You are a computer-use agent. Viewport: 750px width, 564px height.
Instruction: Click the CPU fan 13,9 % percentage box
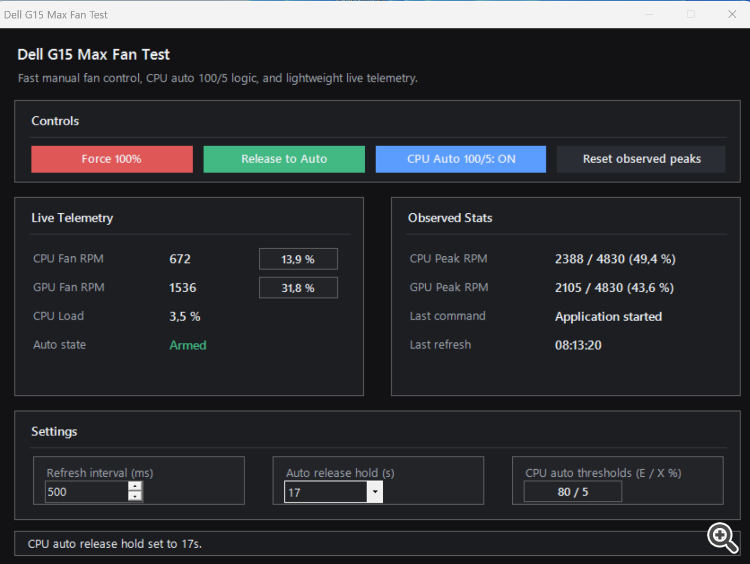[298, 259]
